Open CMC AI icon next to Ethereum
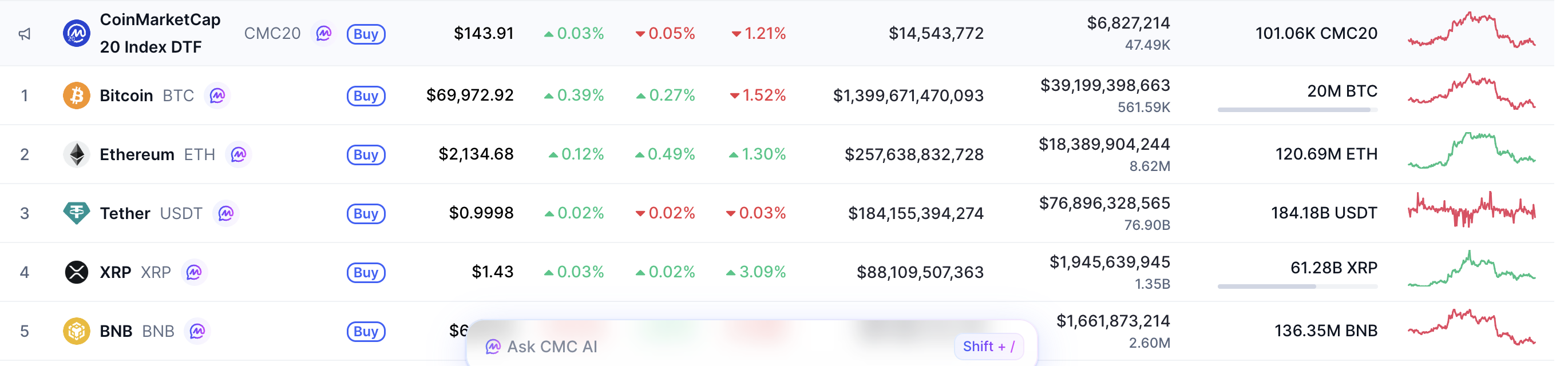Screen dimensions: 1568x366 pos(239,154)
